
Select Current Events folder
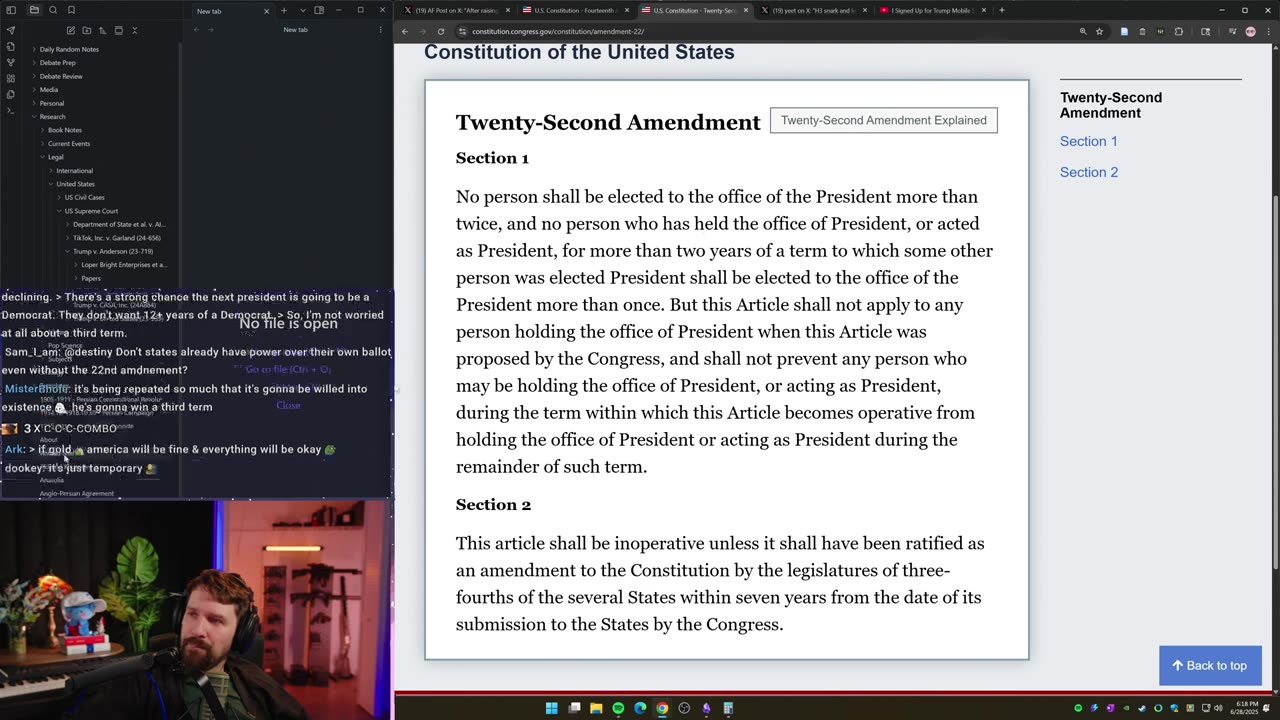(68, 143)
